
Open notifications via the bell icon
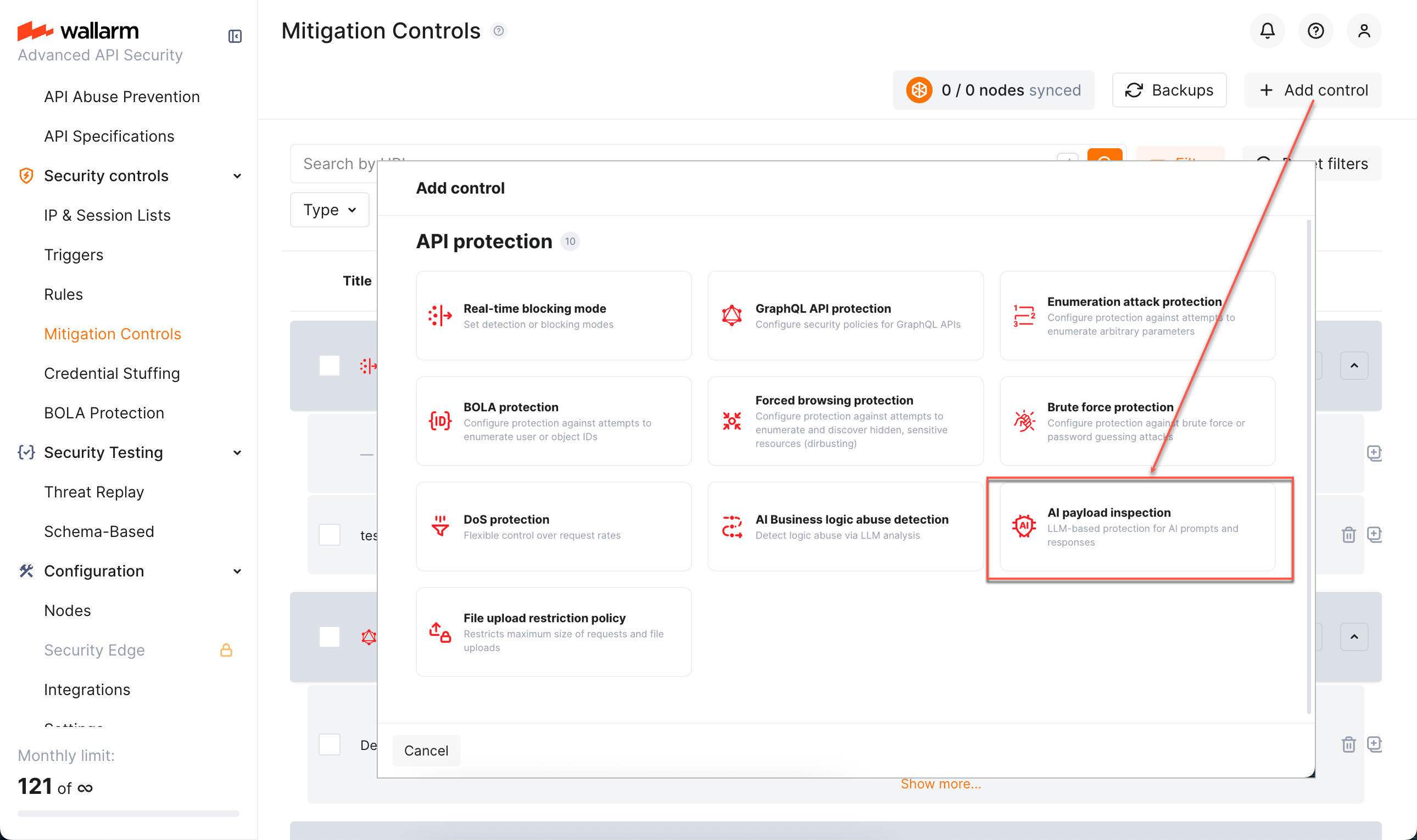[1267, 31]
